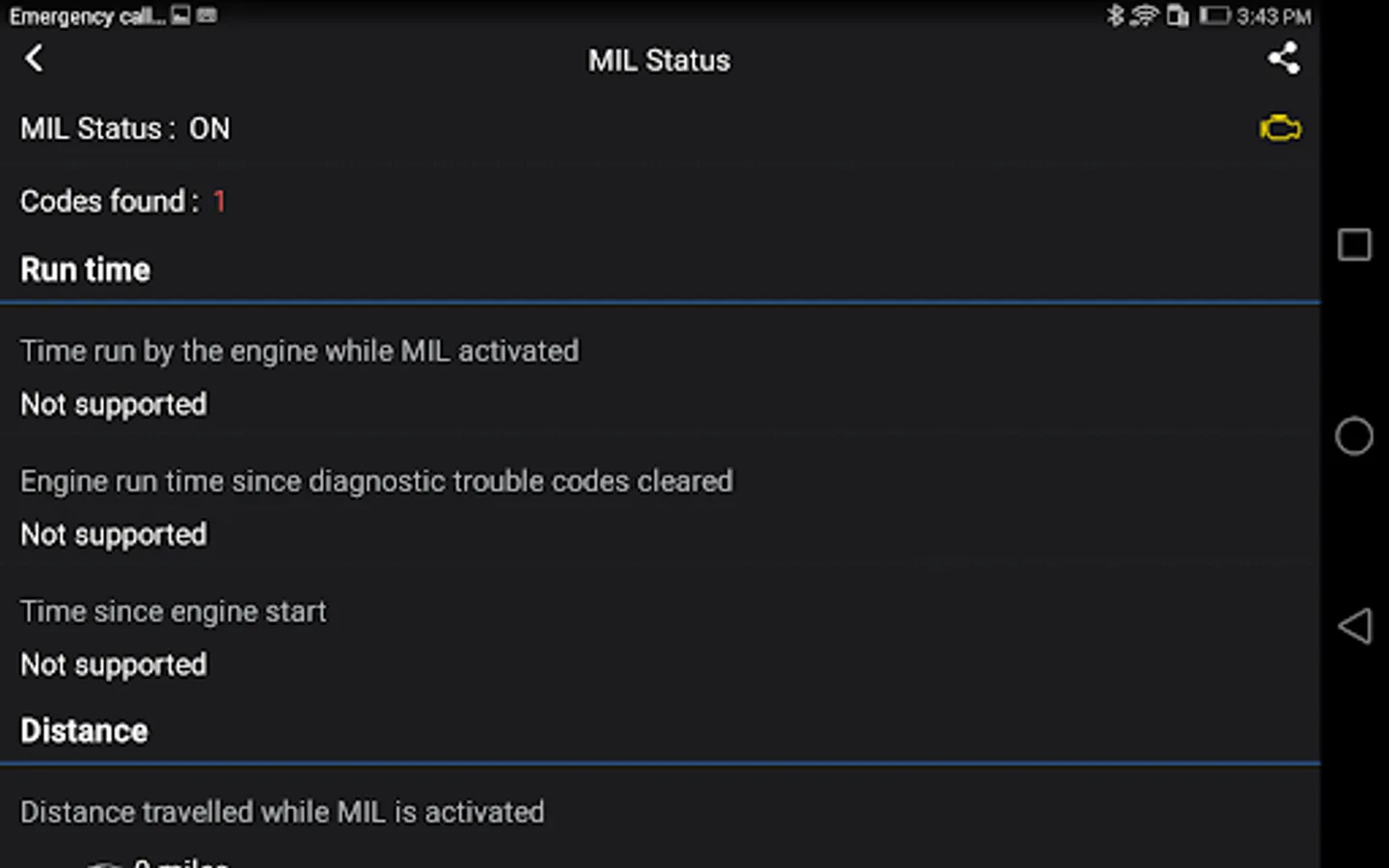Tap the Emergency call status text
This screenshot has height=868, width=1389.
tap(87, 16)
